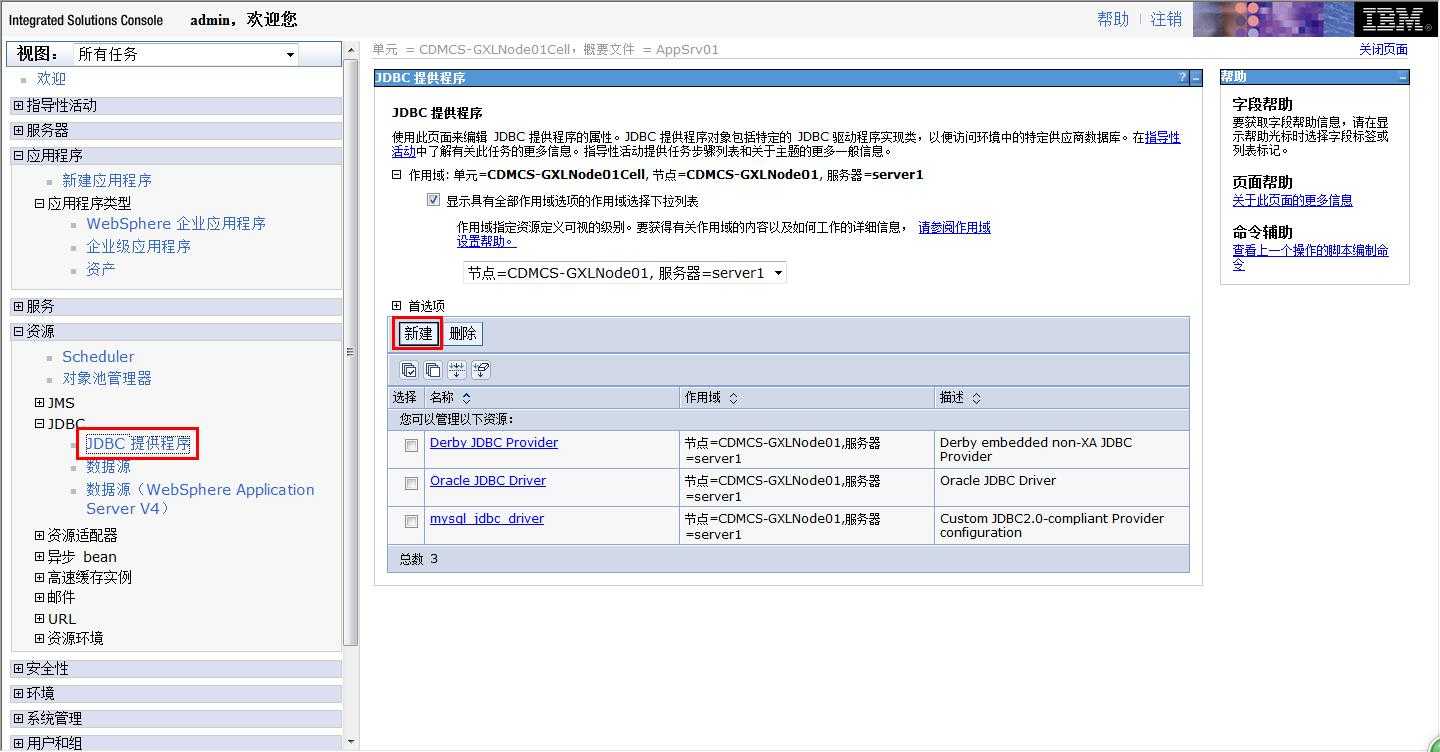
Task: Open 数据源（WebSphere Application Server V4）
Action: tap(200, 499)
